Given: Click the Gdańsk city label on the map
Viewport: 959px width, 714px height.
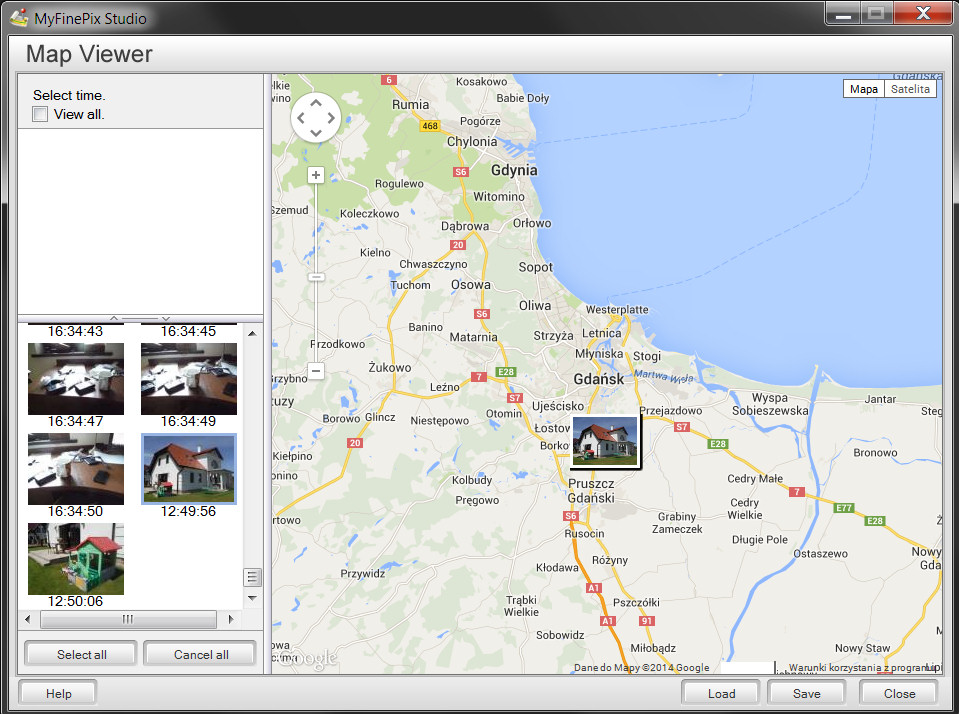Looking at the screenshot, I should point(599,379).
